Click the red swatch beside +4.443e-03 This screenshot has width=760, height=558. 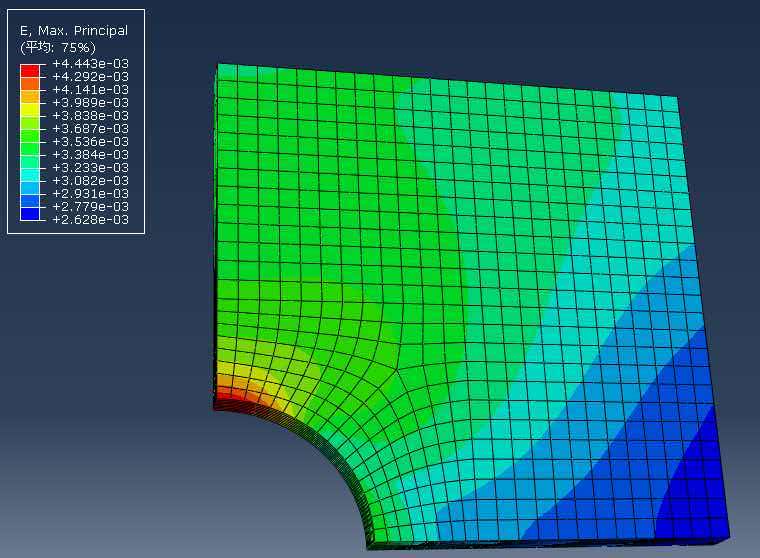pos(30,70)
